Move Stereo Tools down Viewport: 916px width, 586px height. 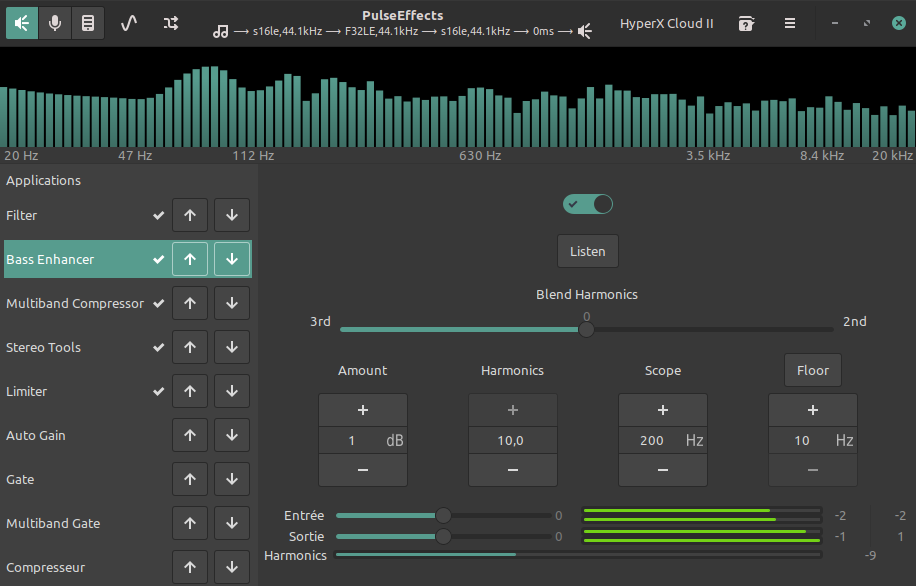[x=232, y=347]
